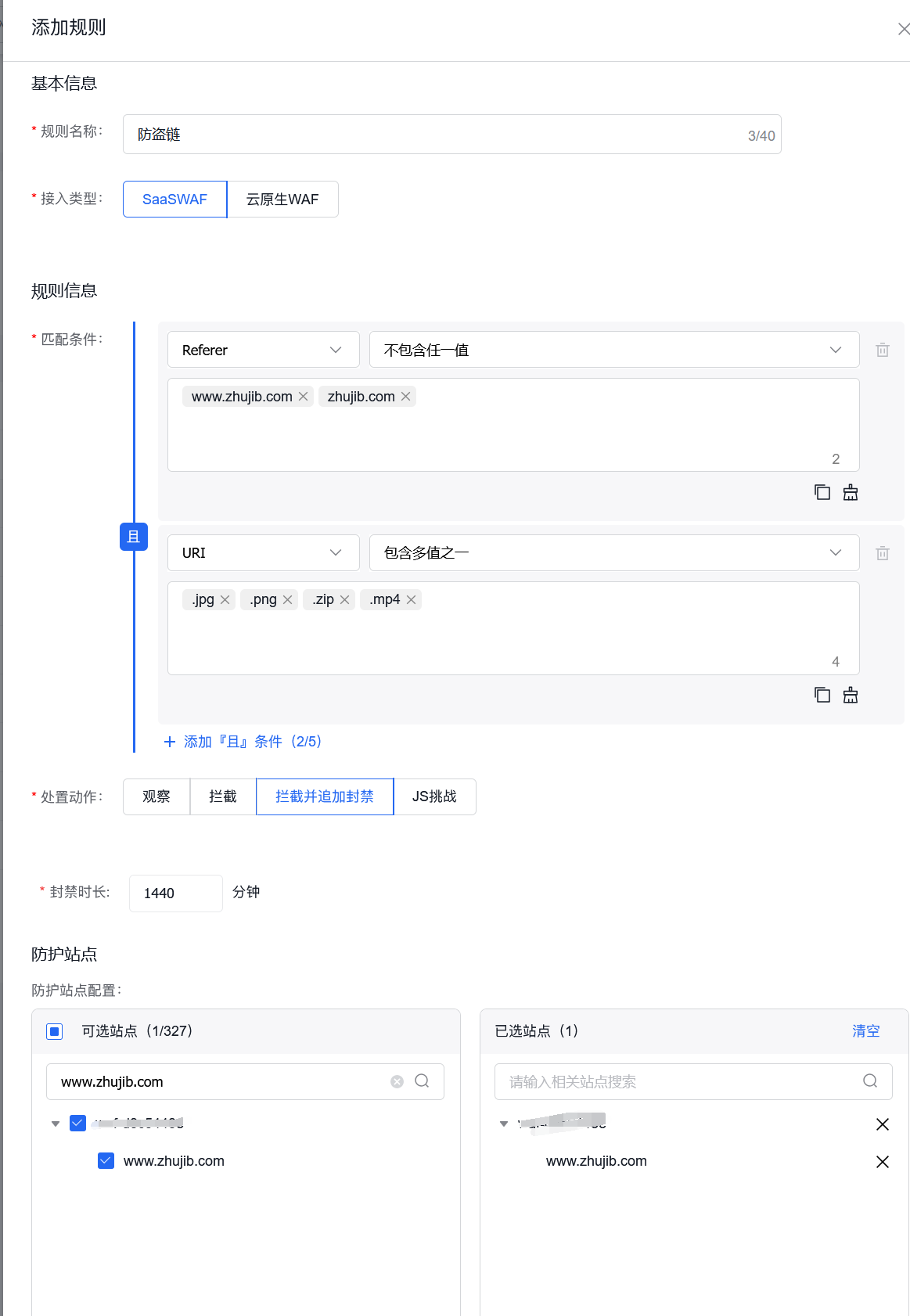Remove the .jpg URI tag
910x1316 pixels.
(225, 599)
